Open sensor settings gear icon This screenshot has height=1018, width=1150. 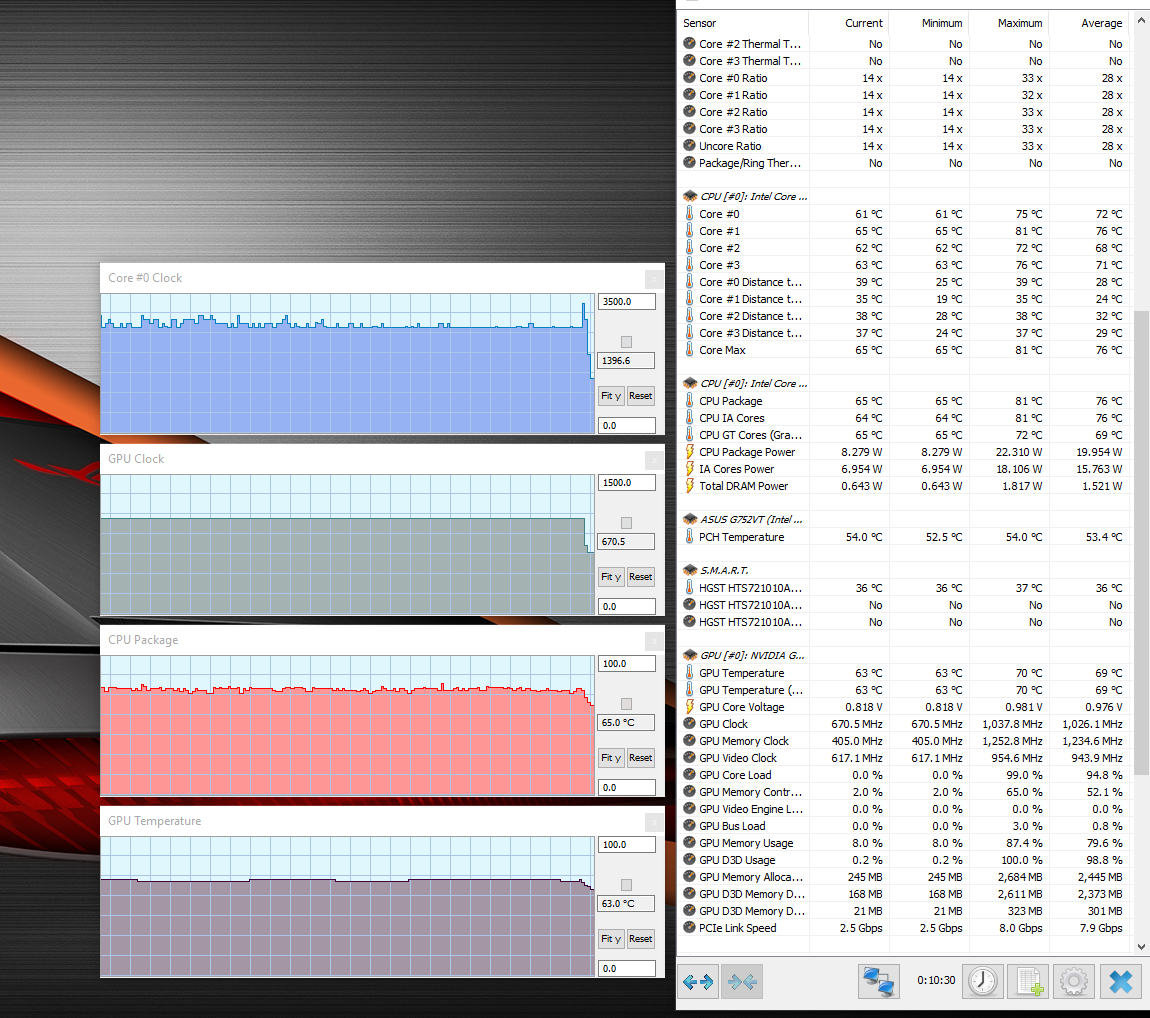pyautogui.click(x=1074, y=981)
